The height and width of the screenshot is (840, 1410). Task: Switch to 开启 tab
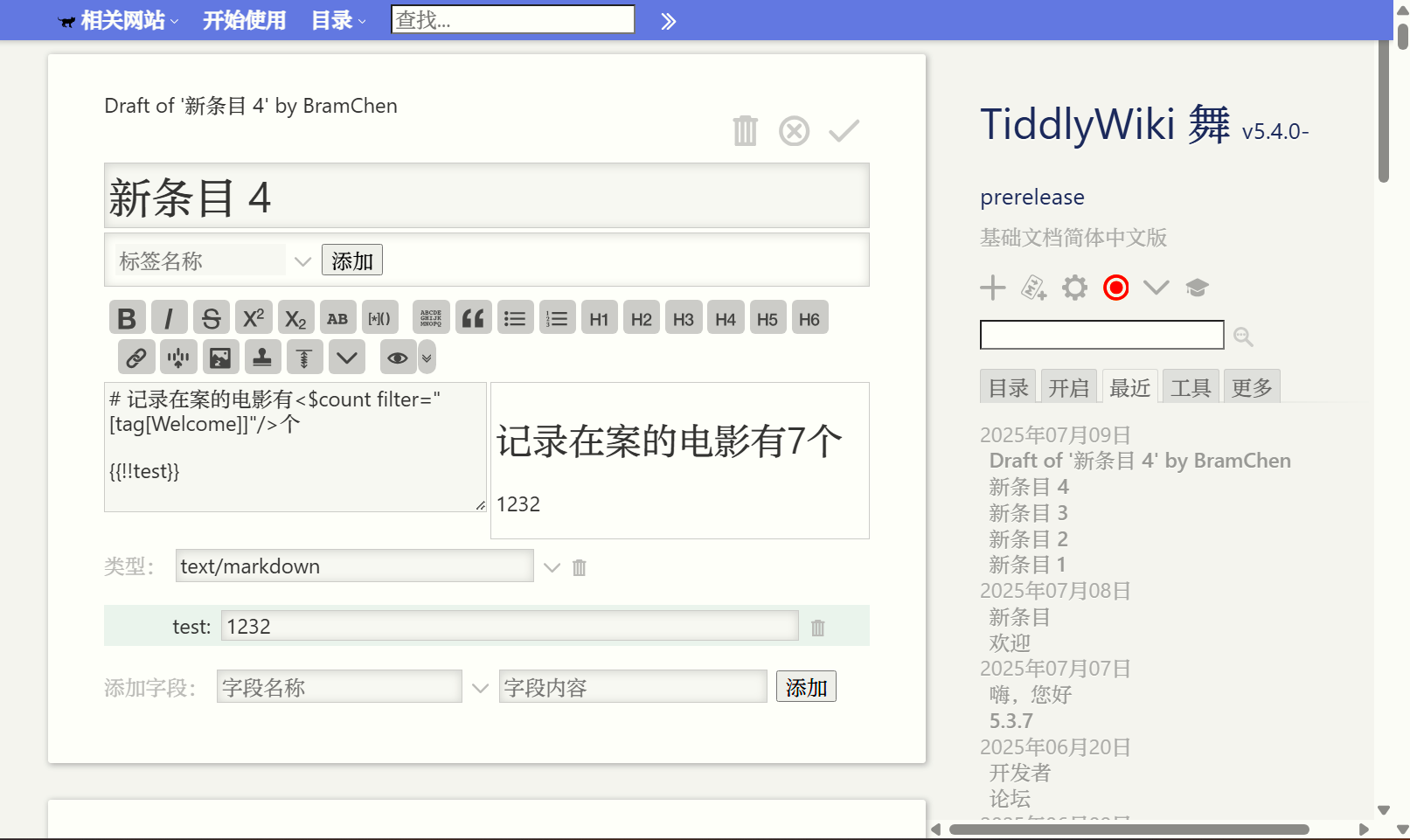1068,387
